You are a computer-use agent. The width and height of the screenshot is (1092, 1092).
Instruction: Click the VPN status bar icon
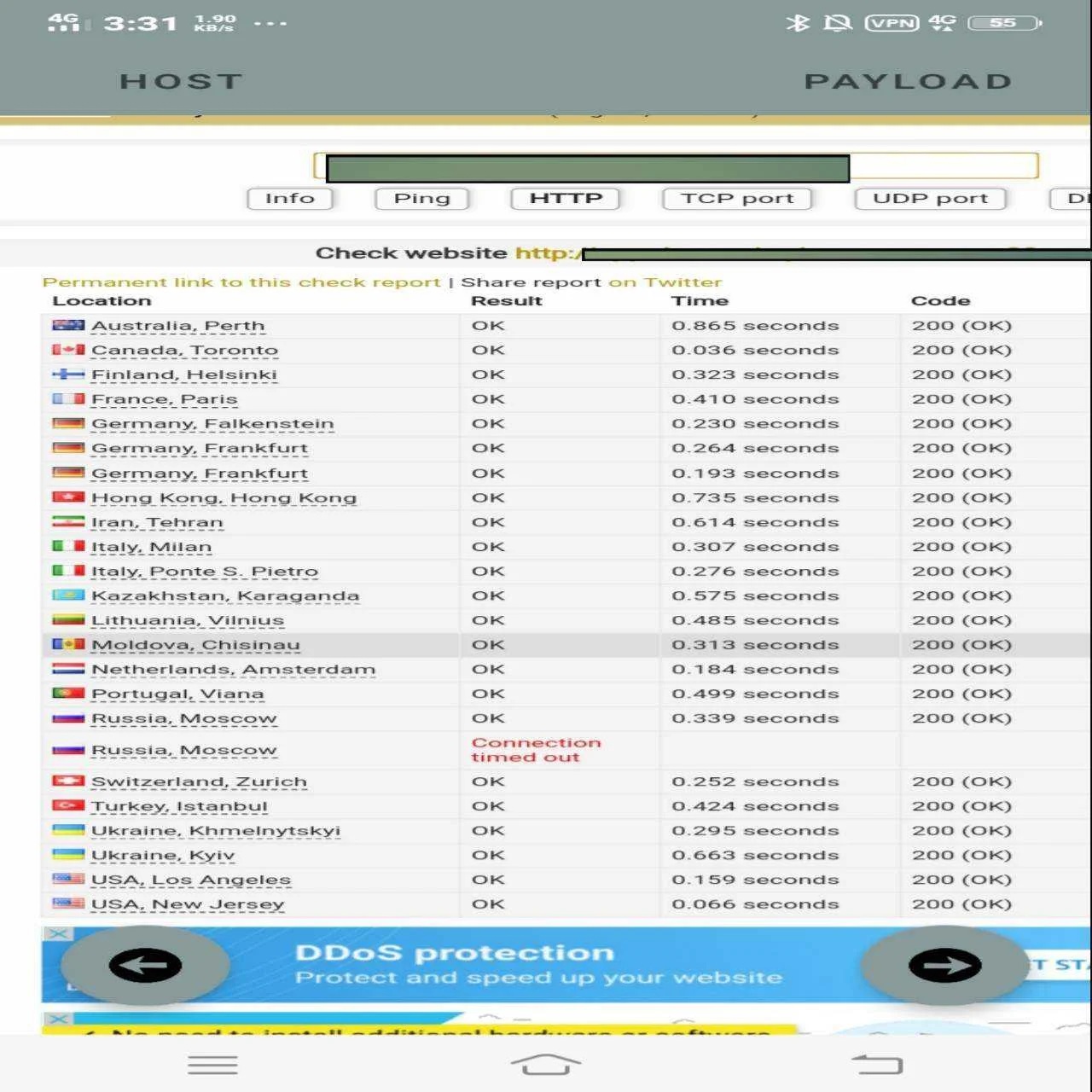pos(892,23)
